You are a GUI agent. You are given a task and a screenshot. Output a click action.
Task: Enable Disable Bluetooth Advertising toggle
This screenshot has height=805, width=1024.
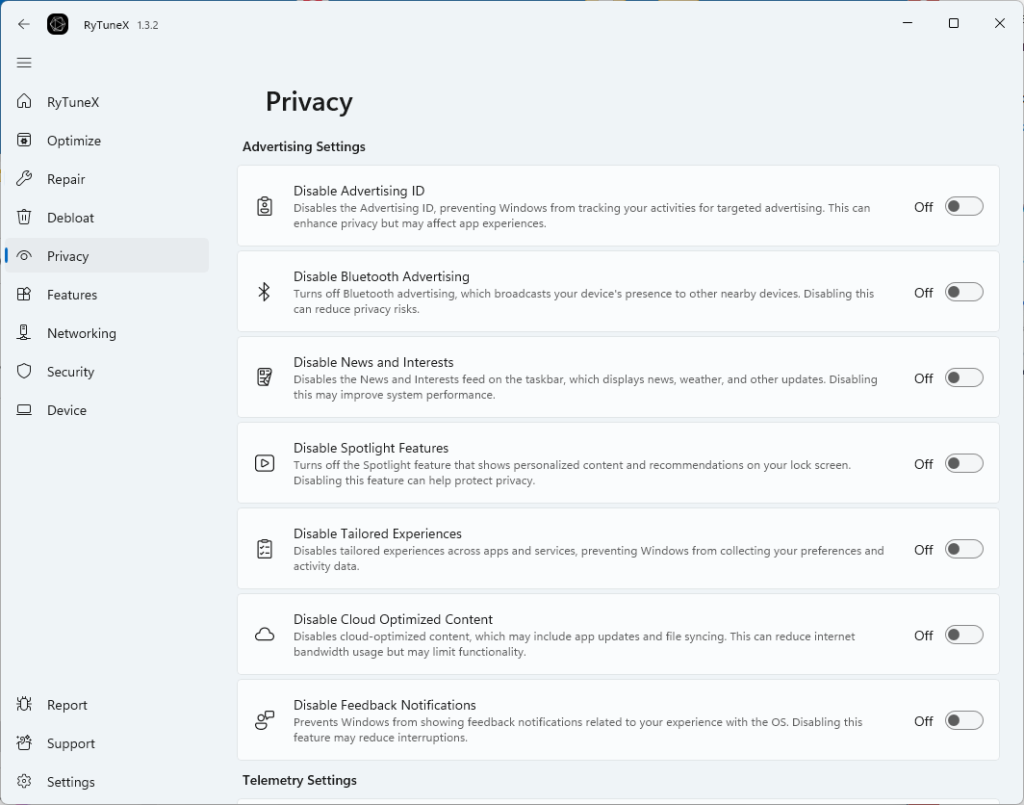click(x=964, y=292)
